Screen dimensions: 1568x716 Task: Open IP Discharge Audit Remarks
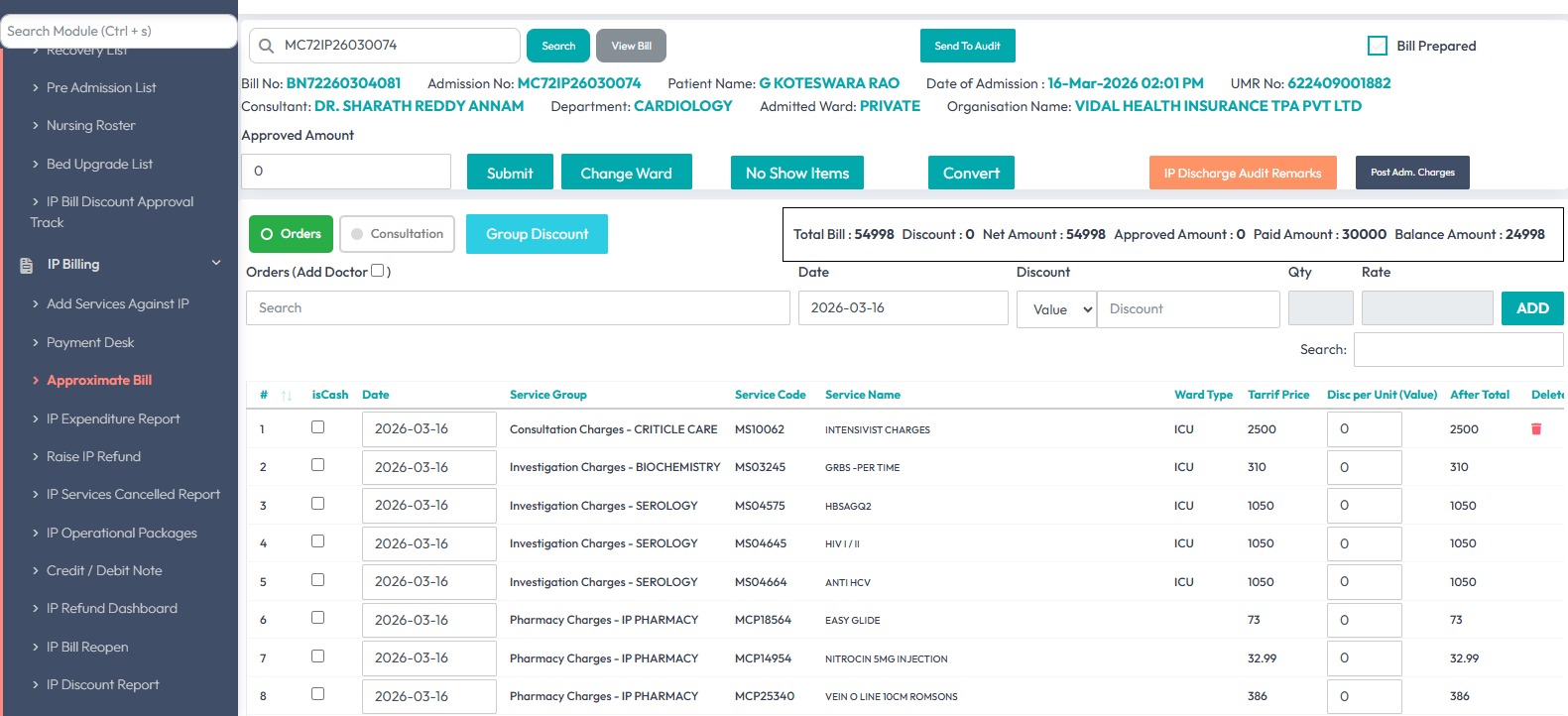click(1243, 173)
